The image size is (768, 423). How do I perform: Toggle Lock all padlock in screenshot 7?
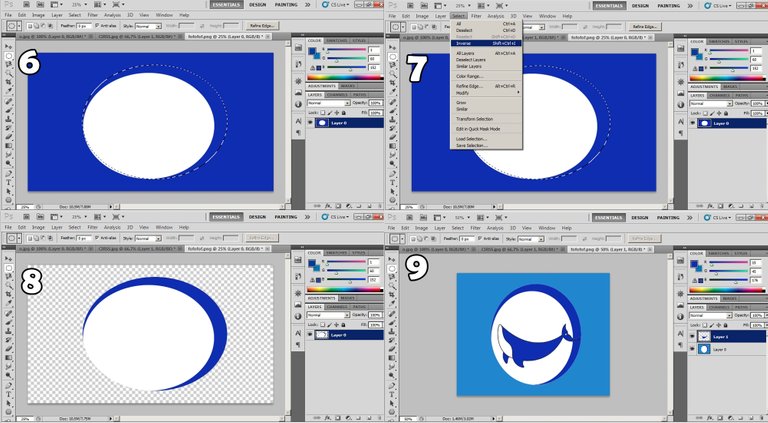click(726, 113)
